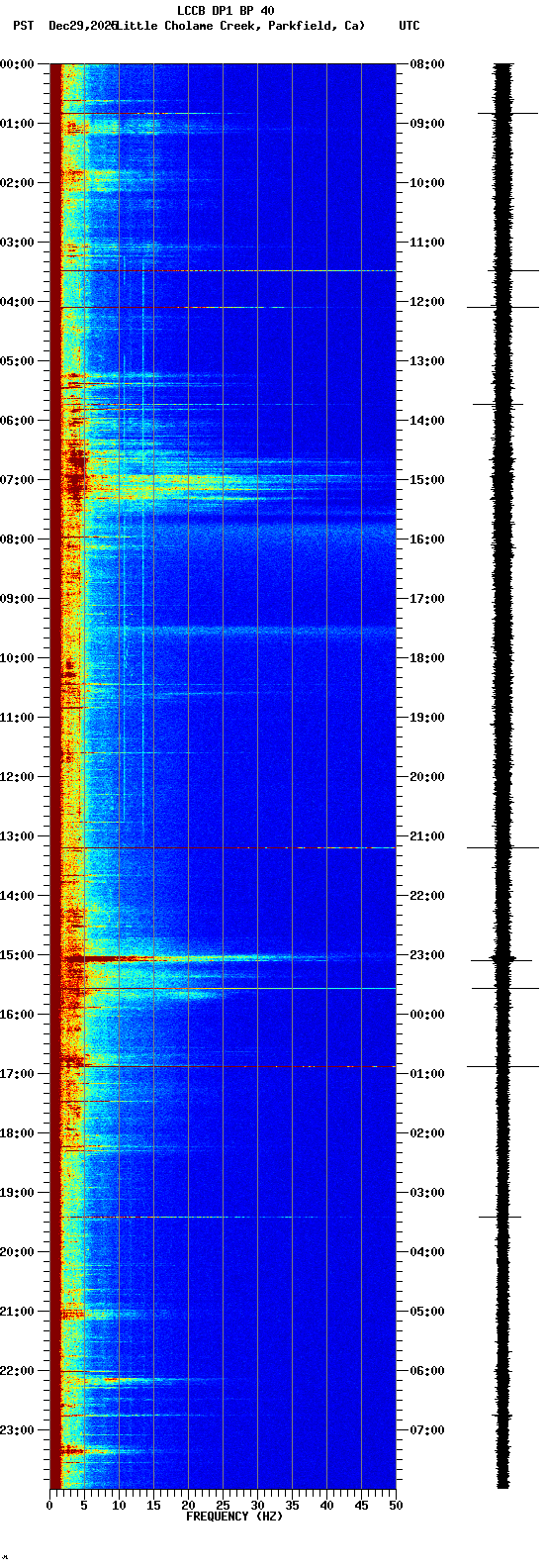Select the PST axis label '10:00'

coord(17,658)
